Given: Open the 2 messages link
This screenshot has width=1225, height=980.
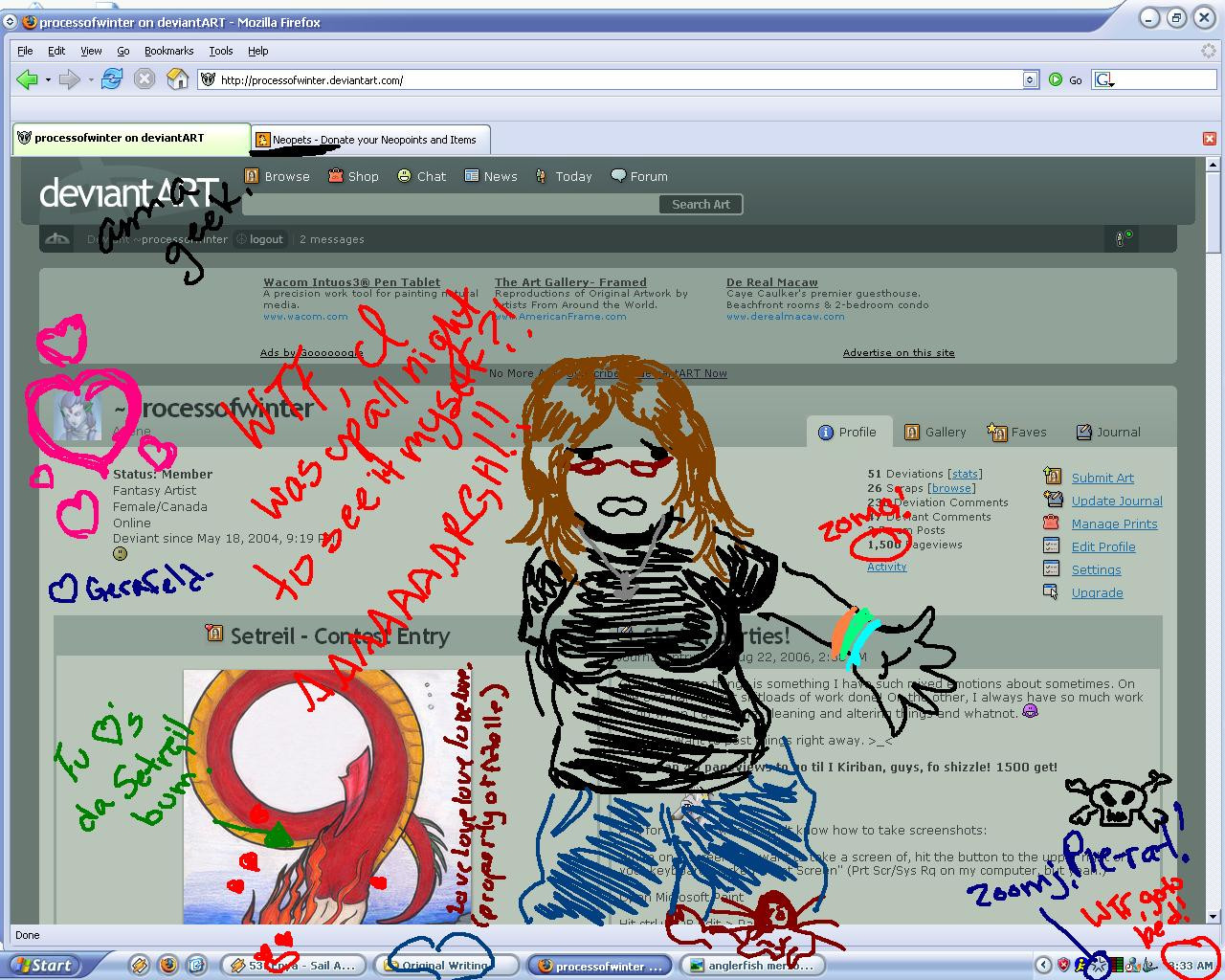Looking at the screenshot, I should click(x=332, y=239).
